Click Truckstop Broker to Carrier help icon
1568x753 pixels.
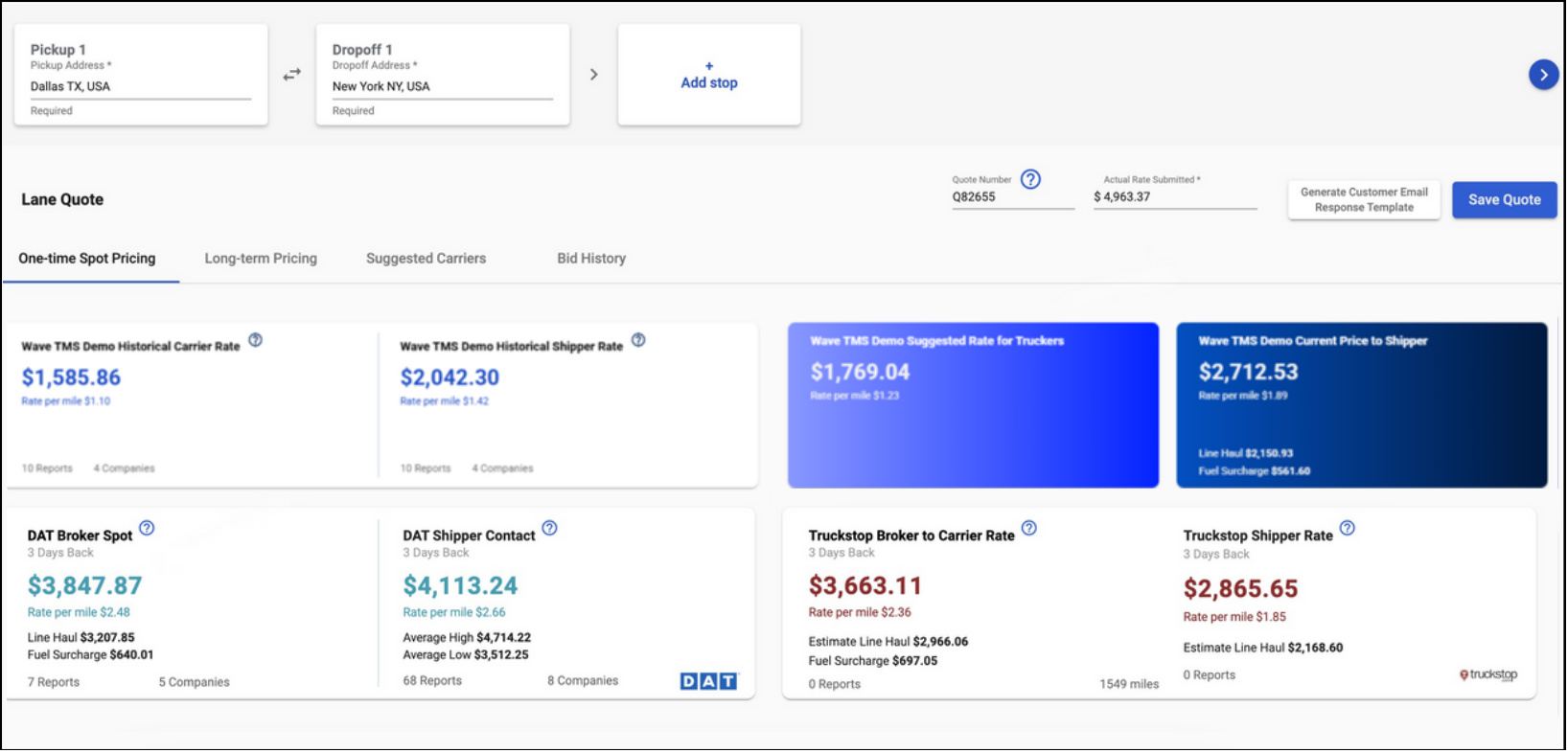(x=1028, y=528)
